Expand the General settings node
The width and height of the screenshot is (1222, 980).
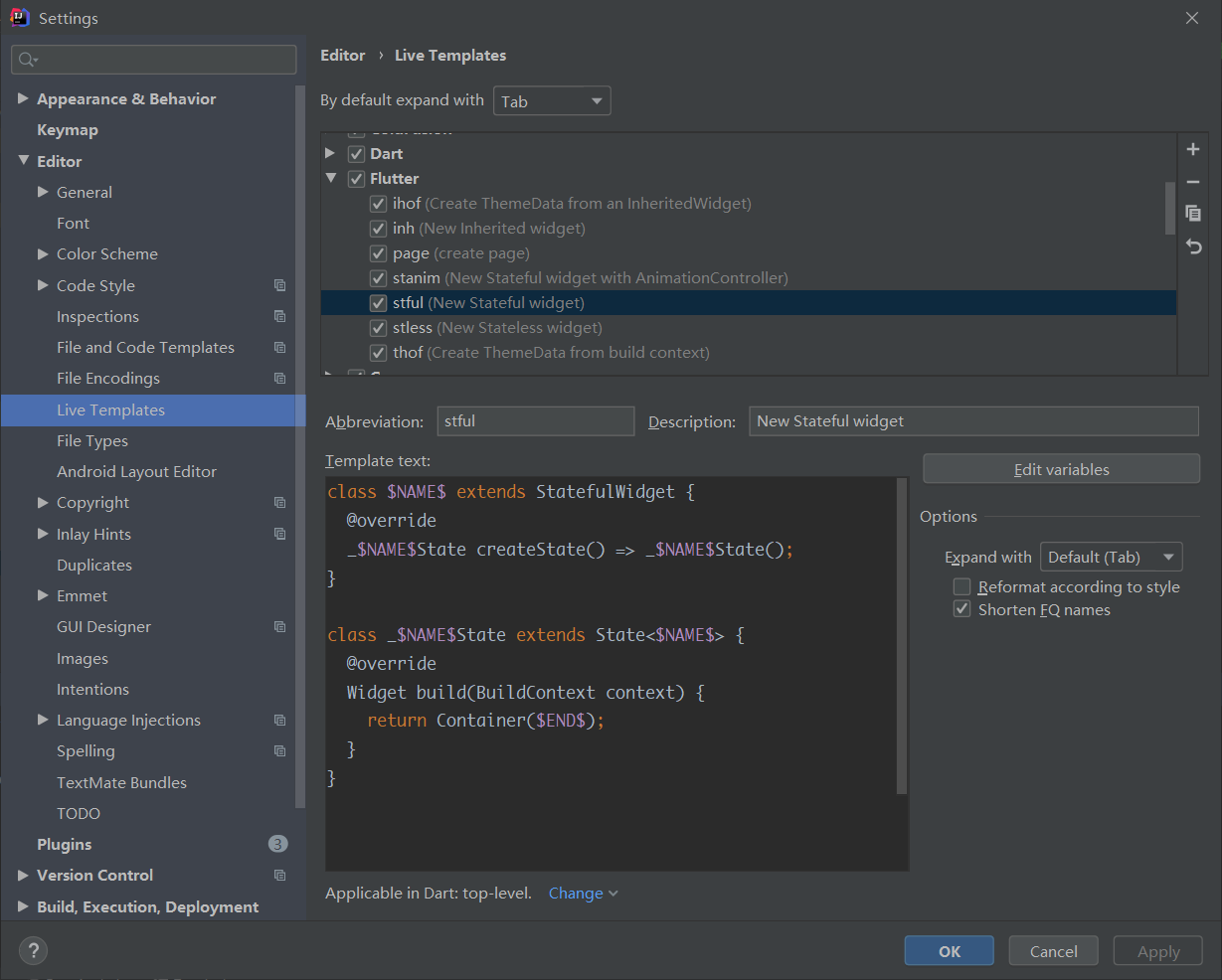(43, 192)
